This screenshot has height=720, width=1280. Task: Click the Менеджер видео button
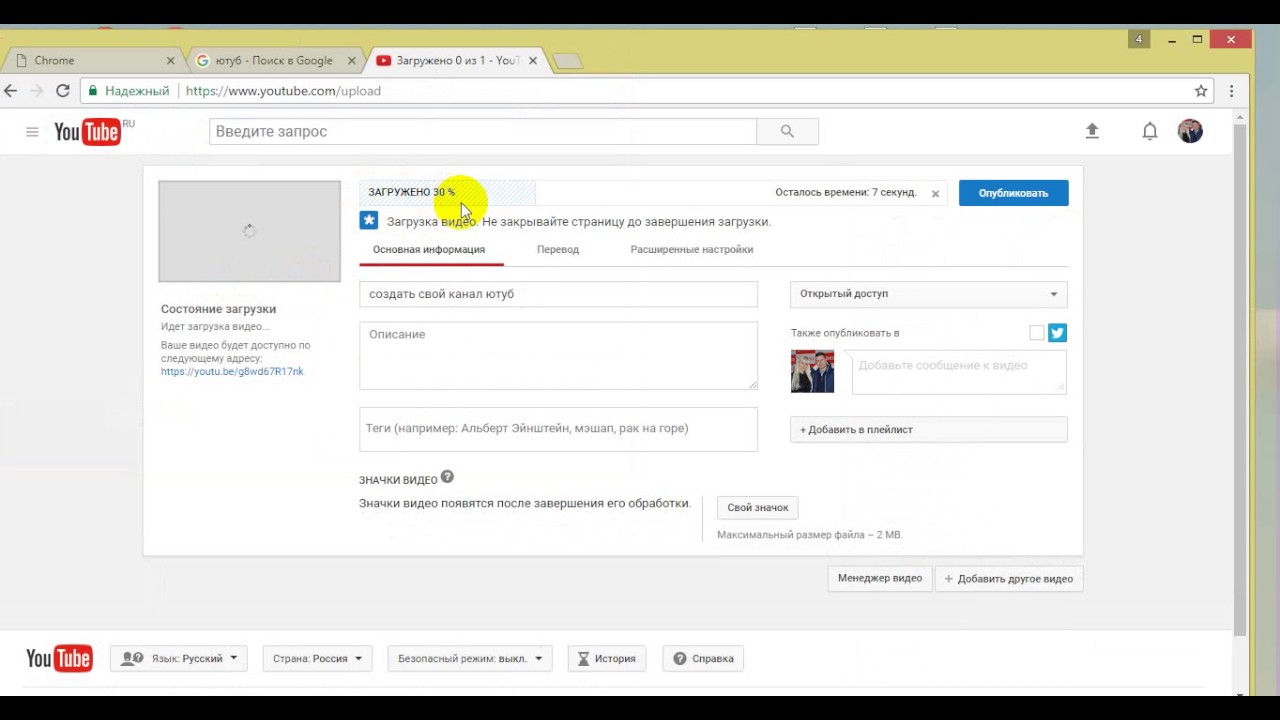click(880, 578)
